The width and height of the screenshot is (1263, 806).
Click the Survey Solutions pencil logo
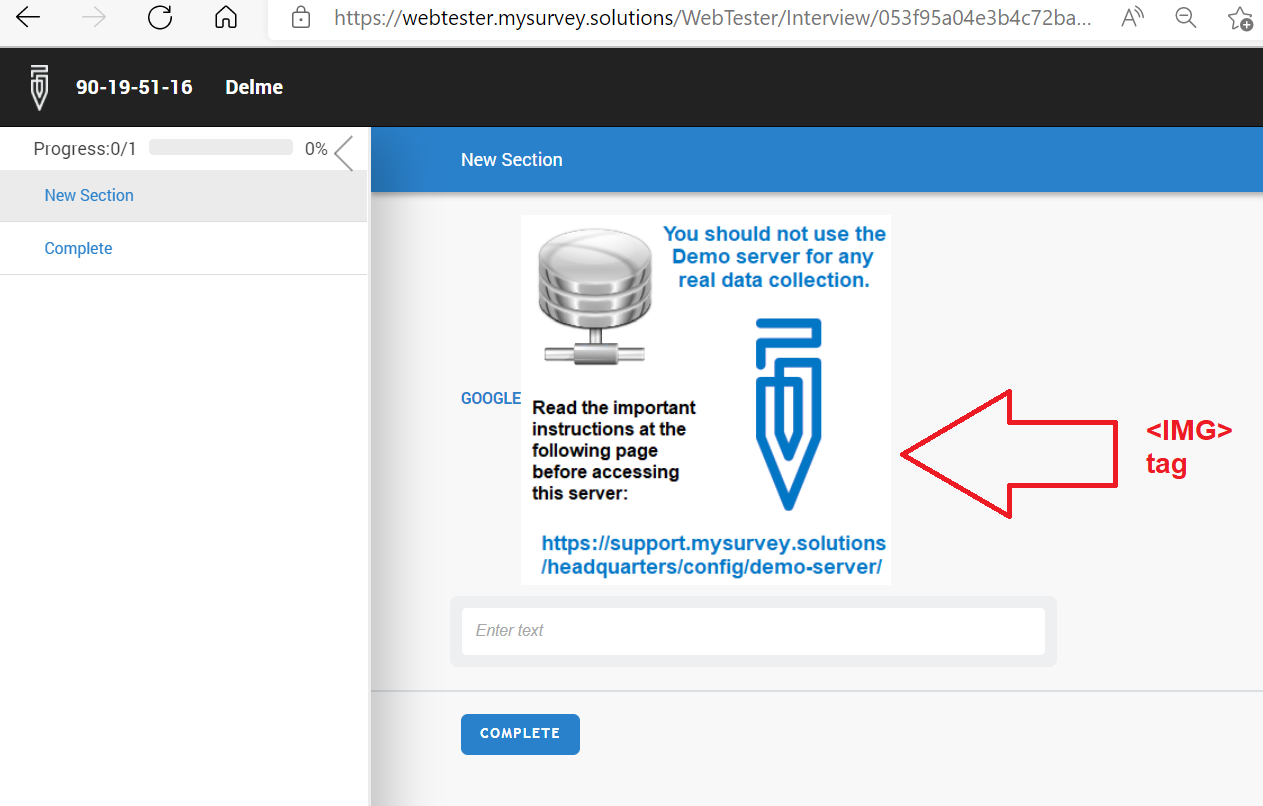(38, 87)
